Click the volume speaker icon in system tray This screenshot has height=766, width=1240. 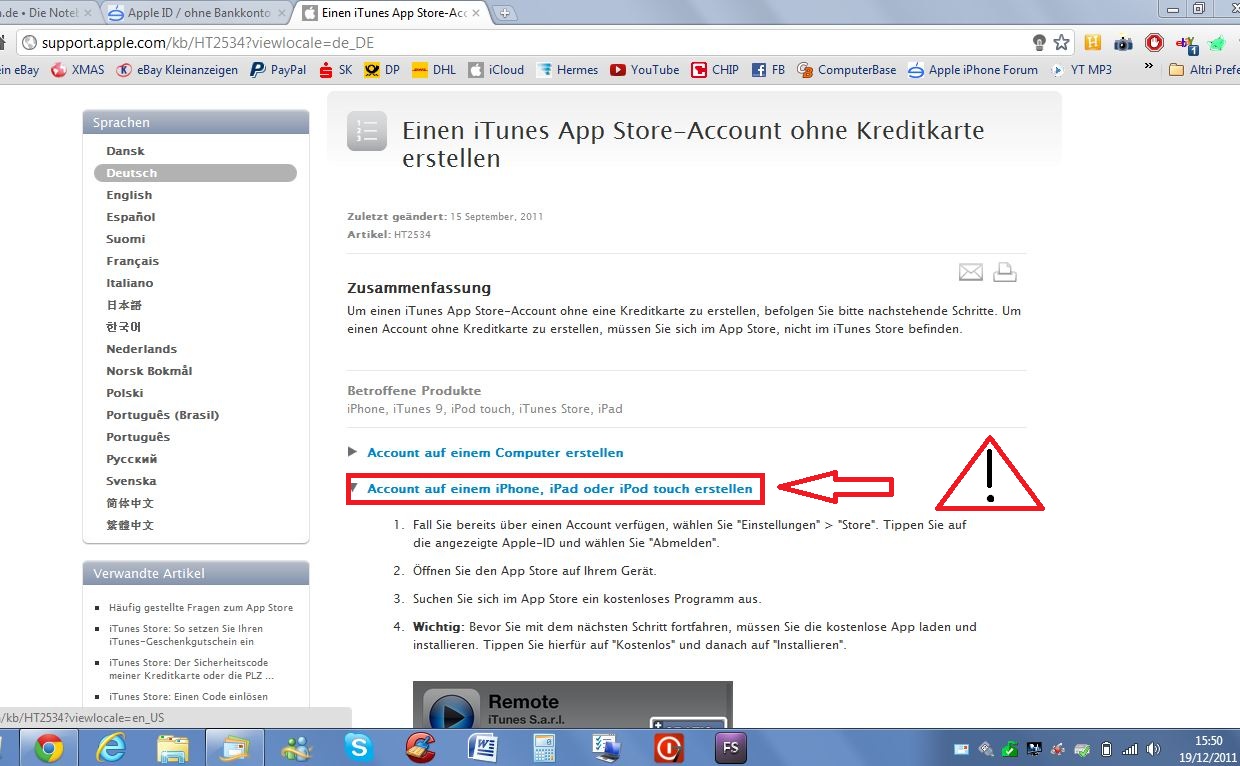tap(1155, 748)
